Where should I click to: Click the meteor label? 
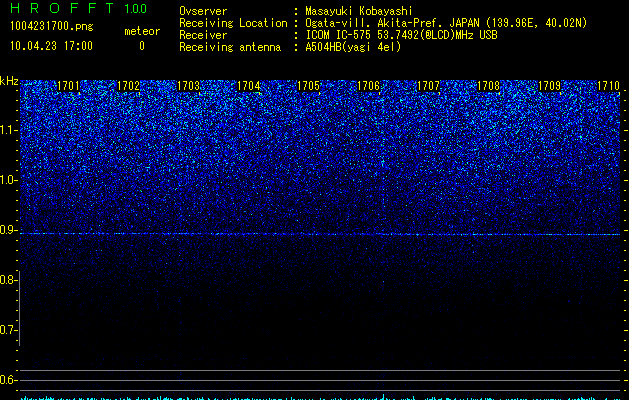(x=142, y=31)
